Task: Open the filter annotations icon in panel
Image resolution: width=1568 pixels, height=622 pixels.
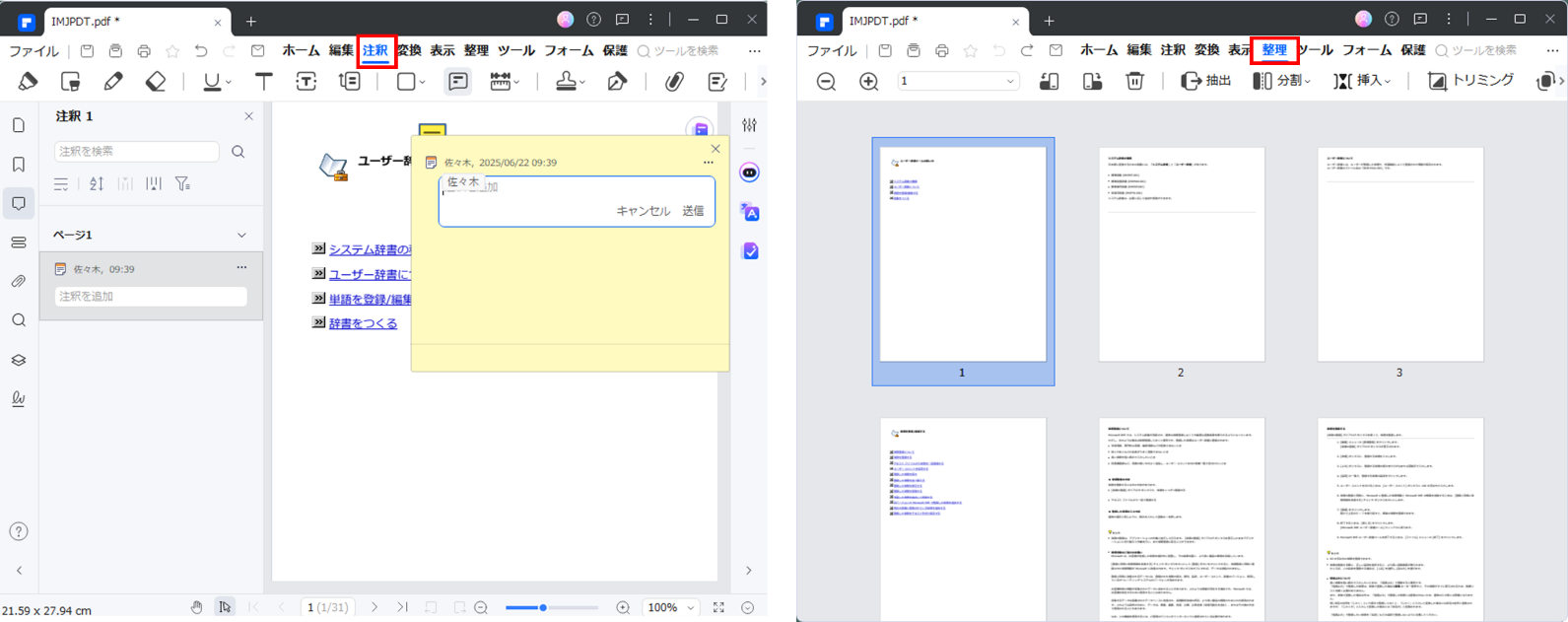Action: 182,183
